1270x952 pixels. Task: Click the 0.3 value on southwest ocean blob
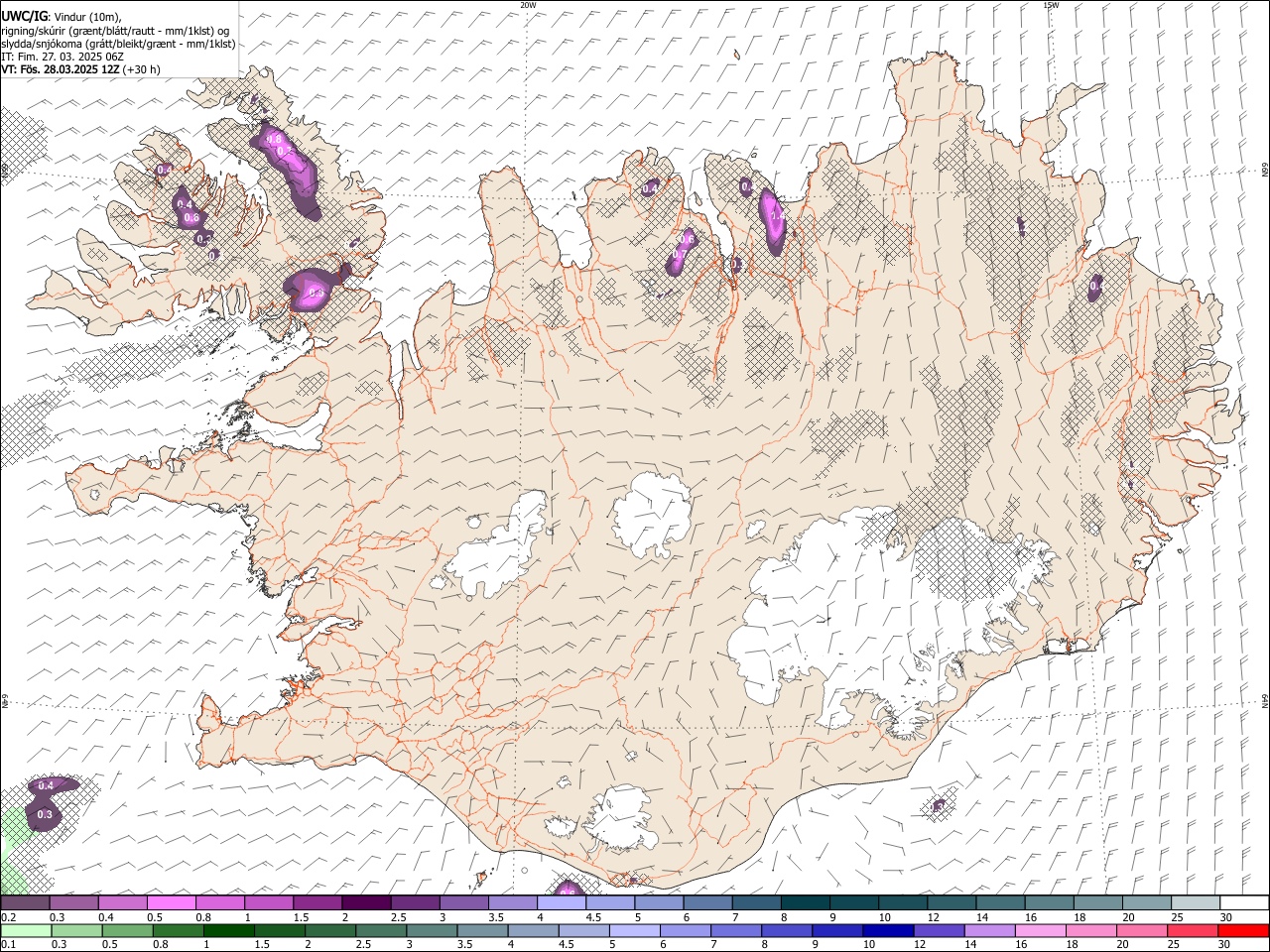point(45,814)
